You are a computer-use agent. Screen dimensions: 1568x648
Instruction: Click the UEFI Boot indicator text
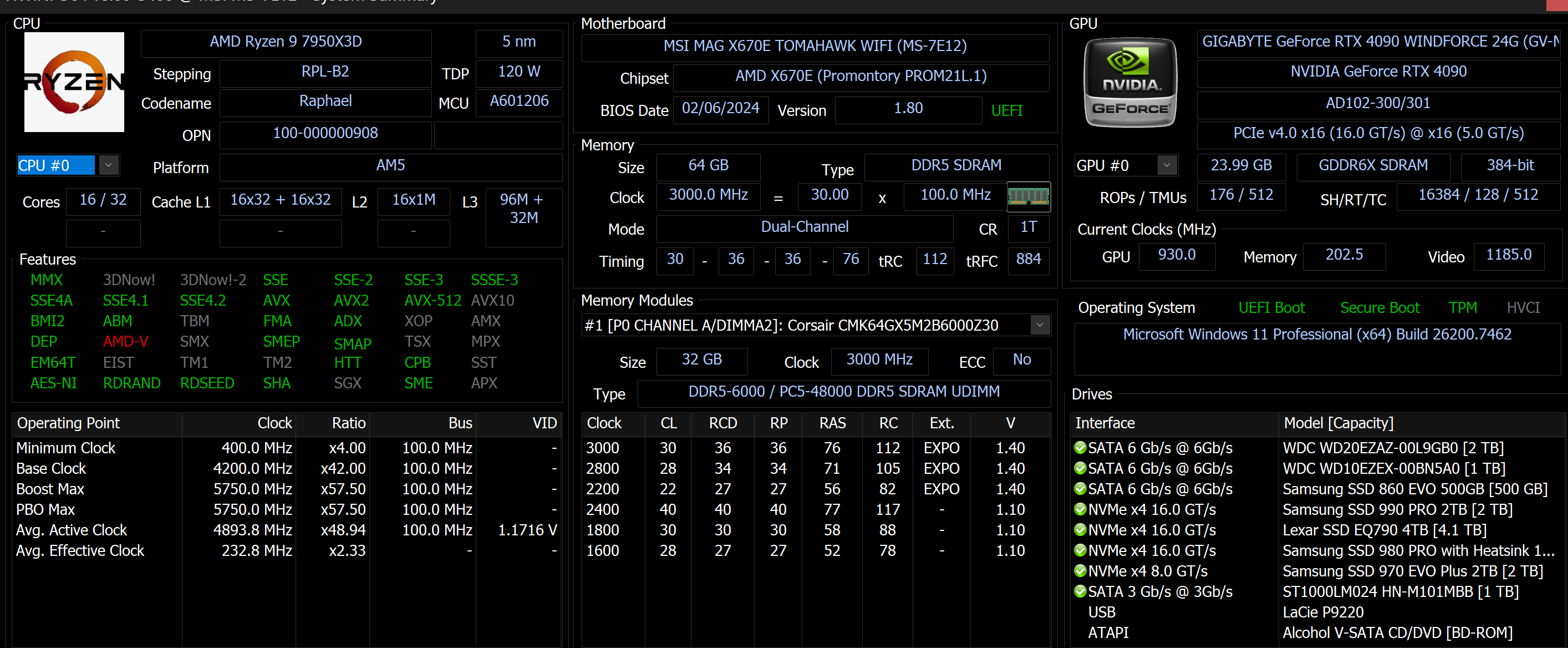click(1271, 307)
